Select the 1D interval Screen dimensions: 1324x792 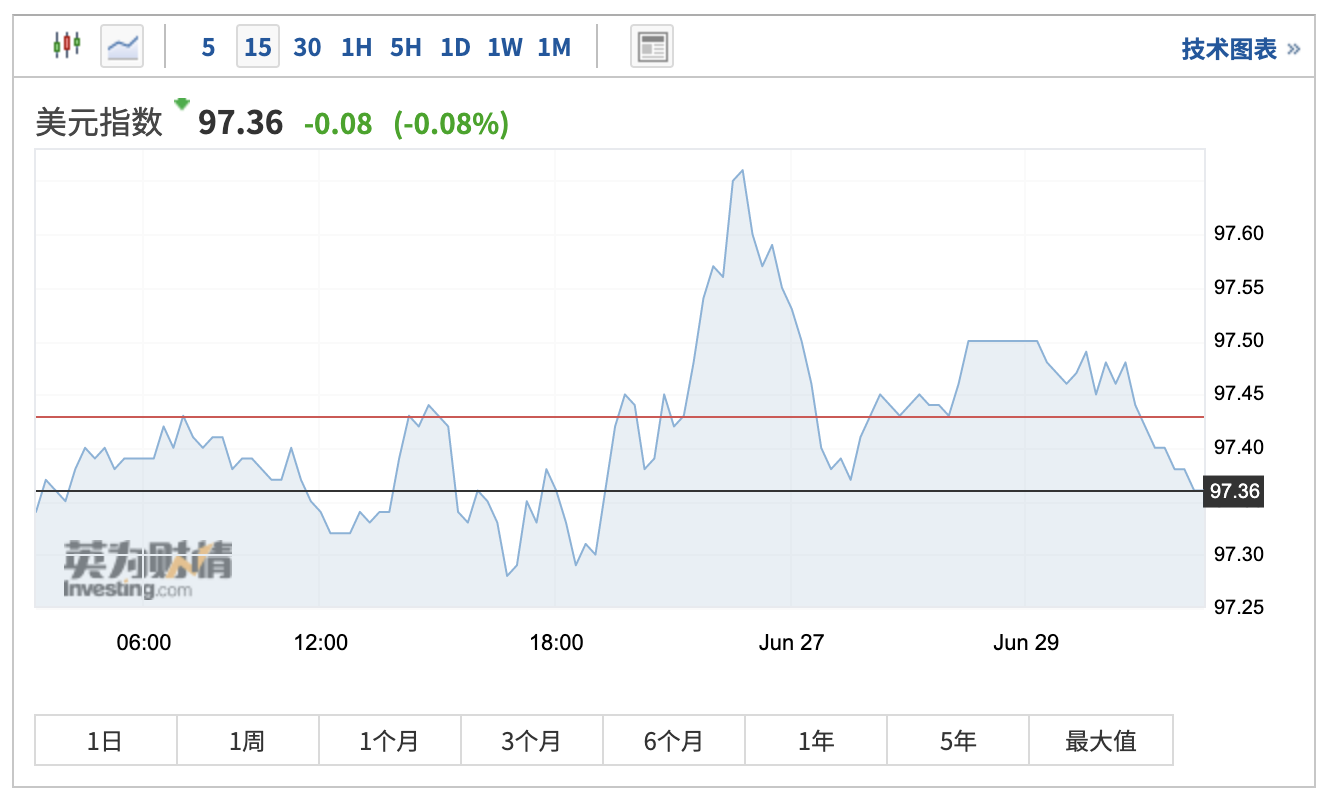[455, 47]
